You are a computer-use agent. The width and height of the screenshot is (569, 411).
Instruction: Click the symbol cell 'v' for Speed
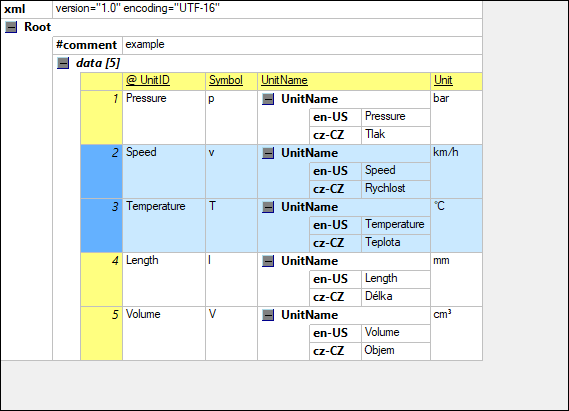click(232, 172)
